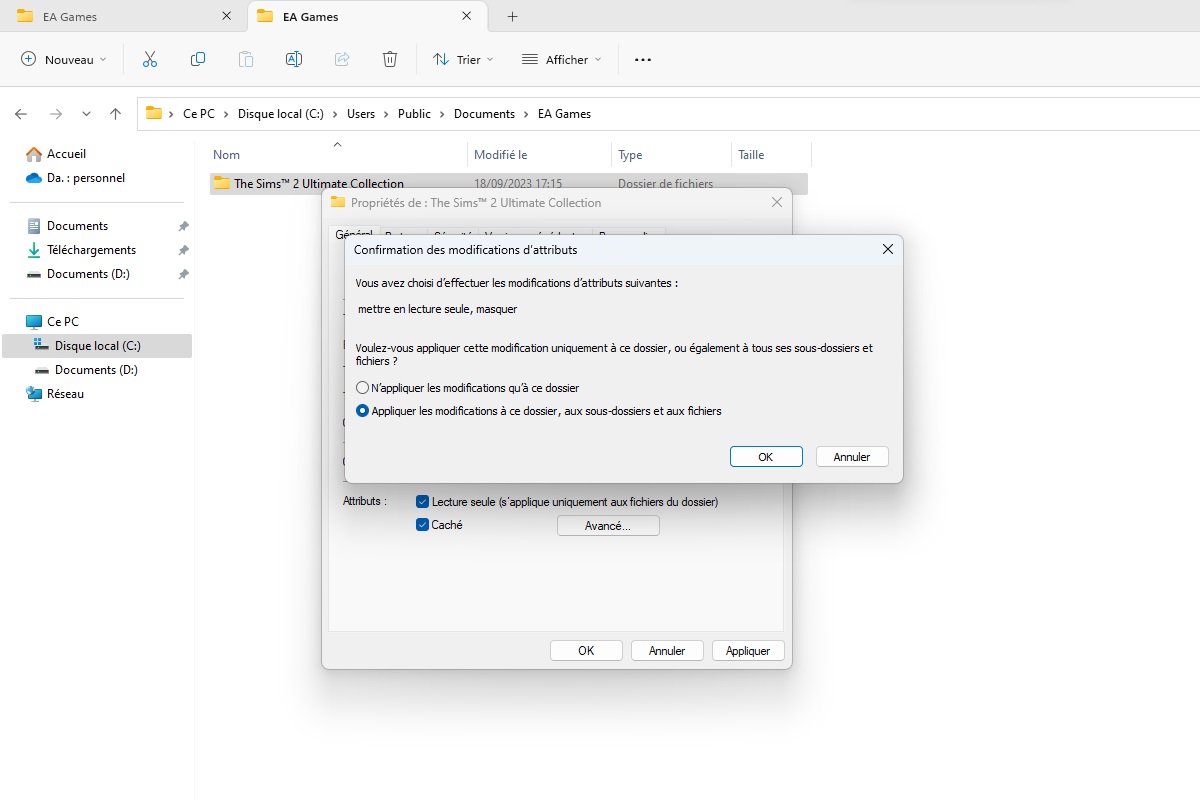Click the Avancé... button

point(608,526)
